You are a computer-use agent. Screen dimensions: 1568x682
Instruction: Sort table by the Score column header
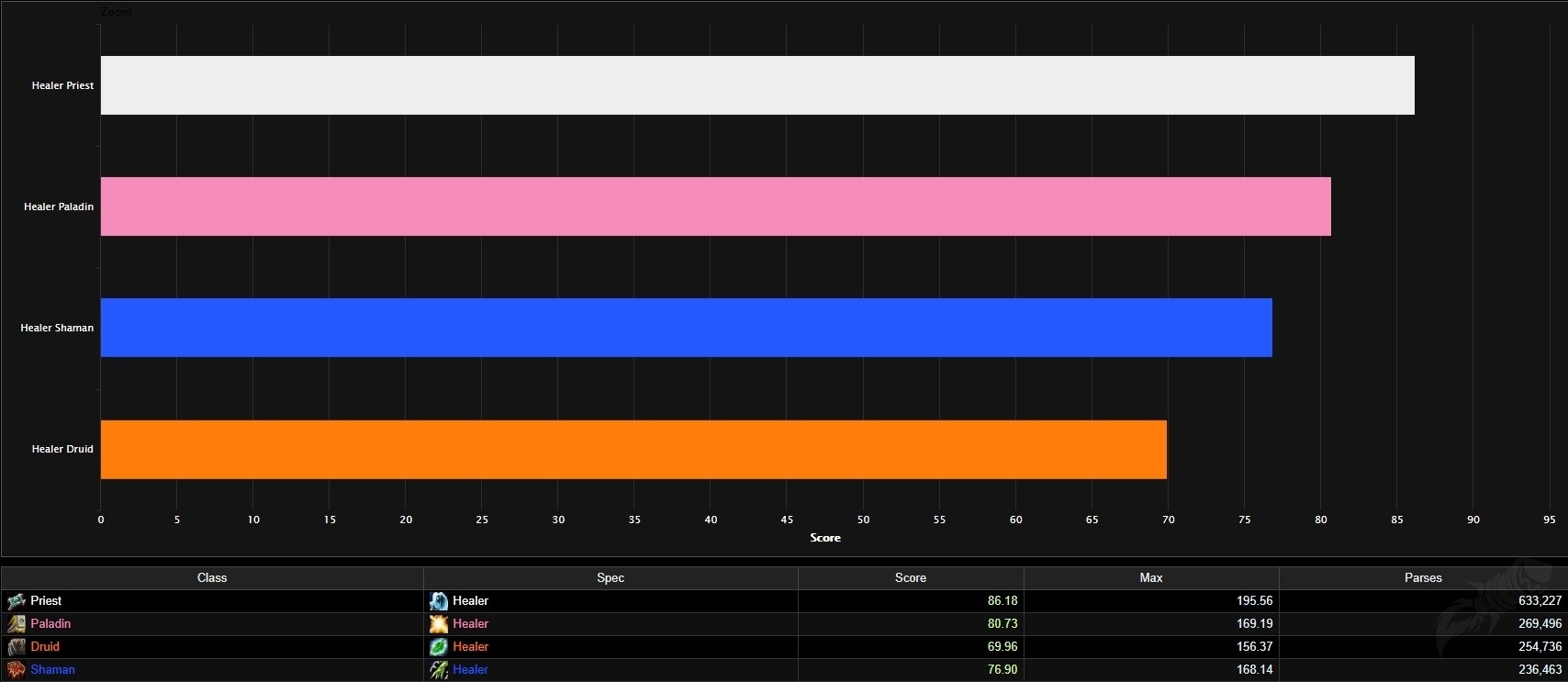(910, 577)
